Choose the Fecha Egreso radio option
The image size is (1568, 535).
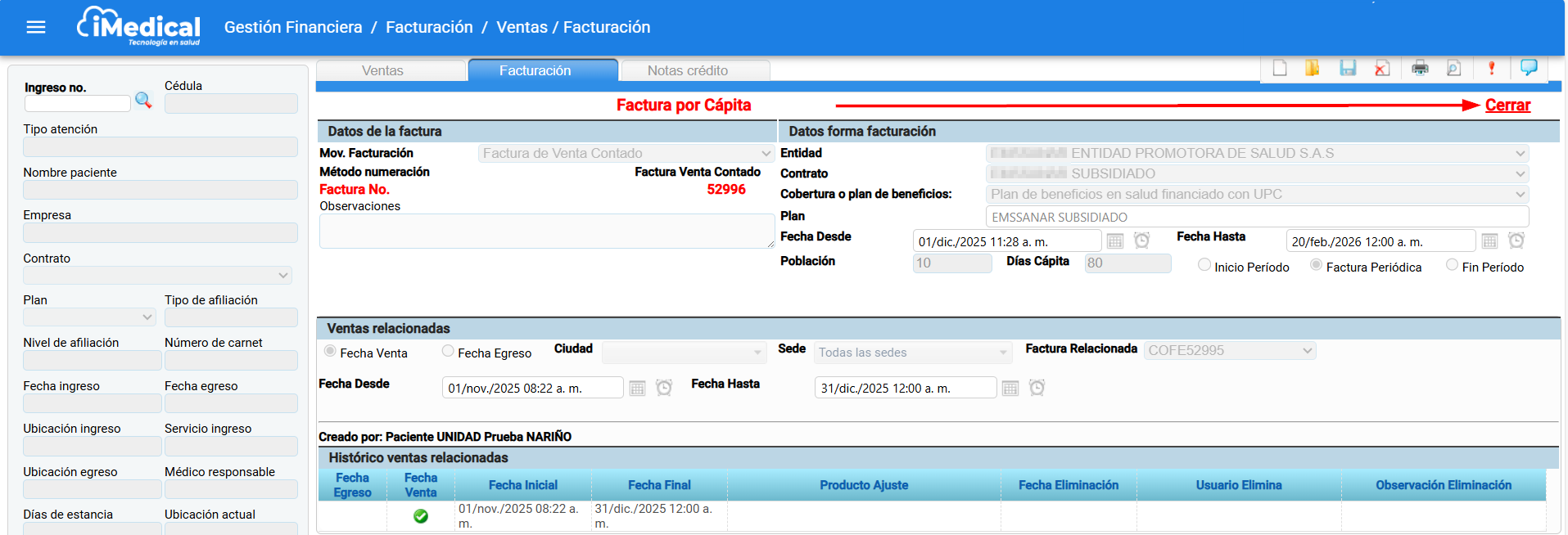click(448, 352)
